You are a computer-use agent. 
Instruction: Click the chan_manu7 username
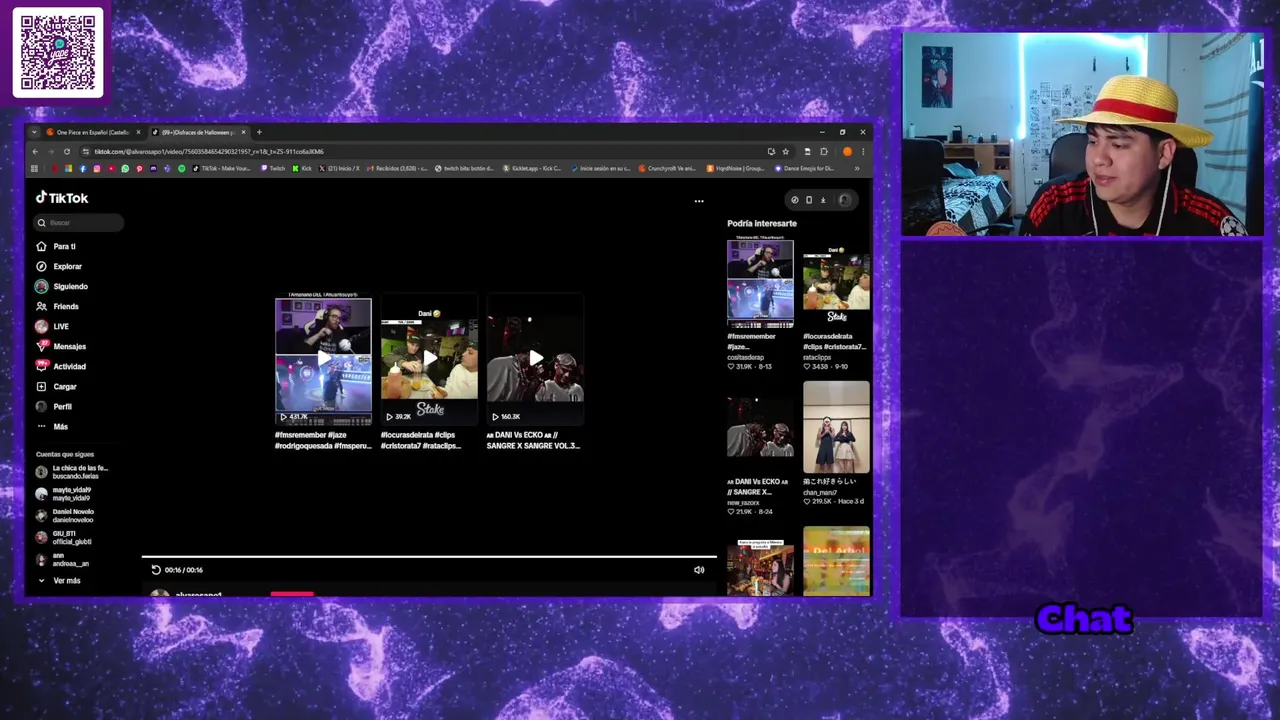(820, 492)
